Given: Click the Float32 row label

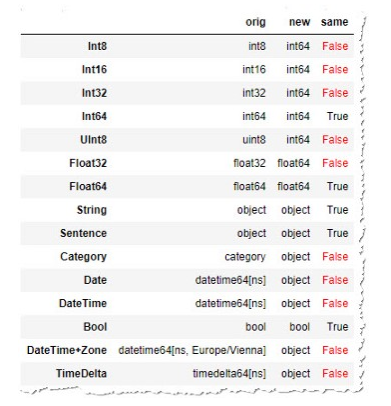Looking at the screenshot, I should [x=88, y=163].
